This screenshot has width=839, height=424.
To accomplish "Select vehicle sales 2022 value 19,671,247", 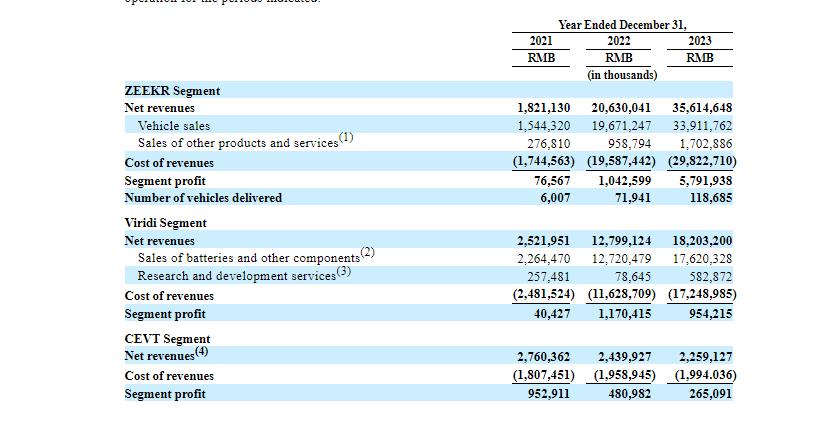I will pyautogui.click(x=621, y=126).
